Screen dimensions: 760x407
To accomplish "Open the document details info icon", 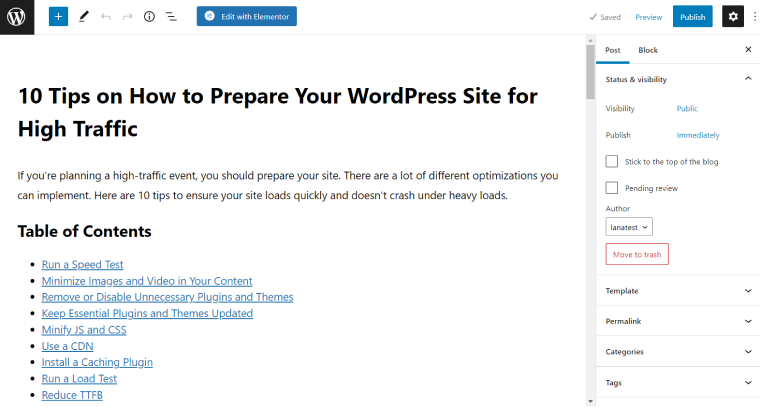I will point(149,17).
